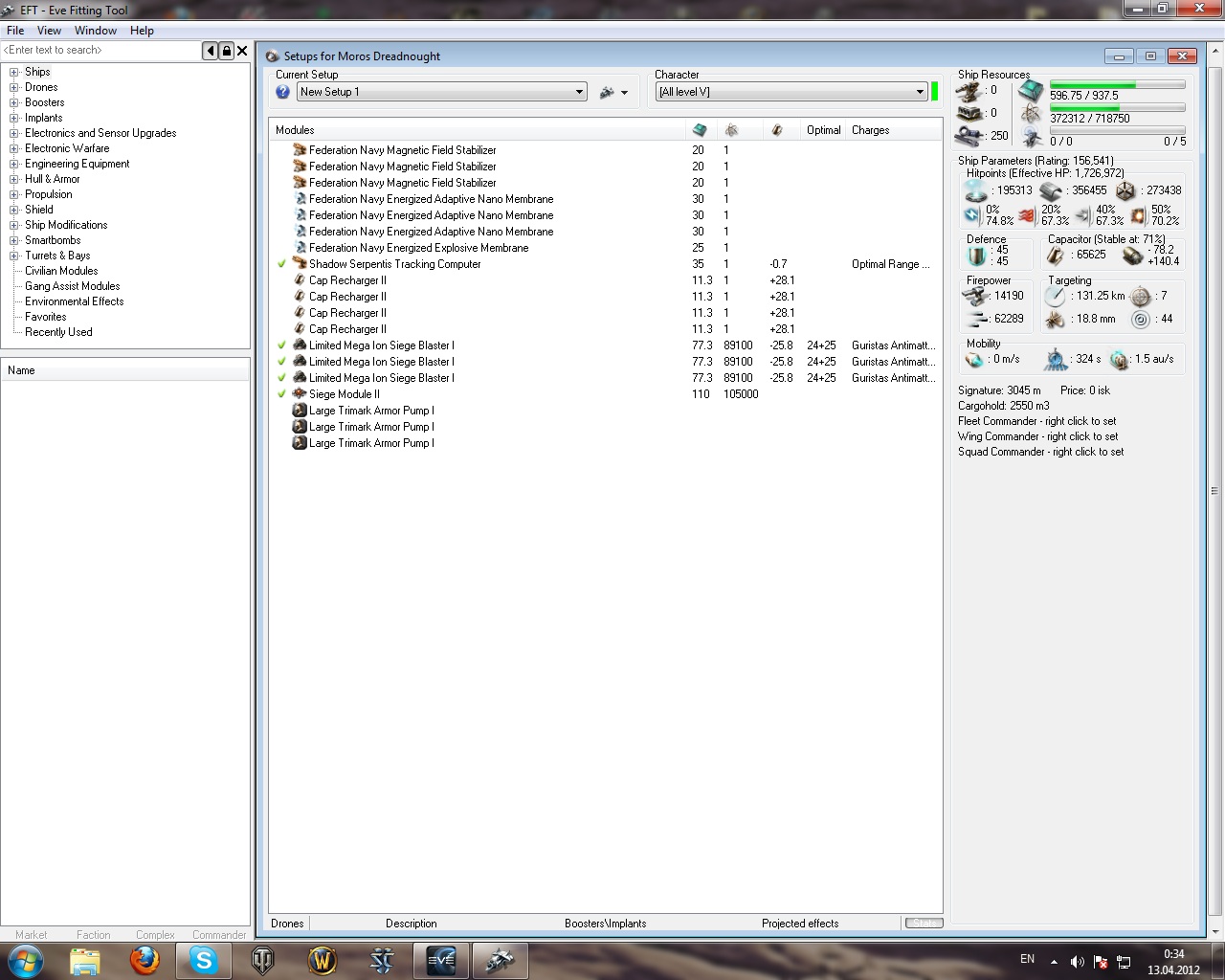
Task: Click the thermal resistance flame icon
Action: click(x=1028, y=215)
